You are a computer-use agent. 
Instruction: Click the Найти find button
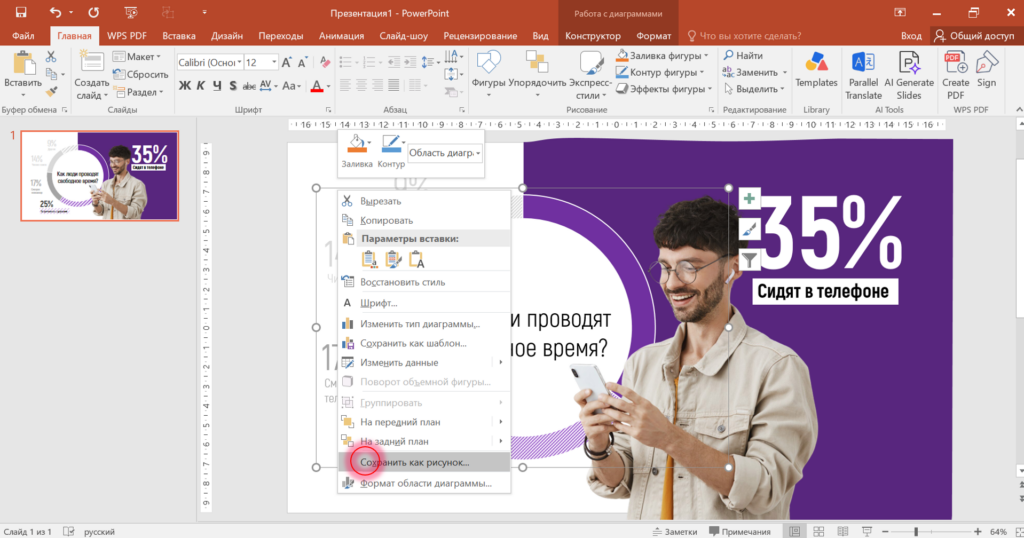click(743, 55)
